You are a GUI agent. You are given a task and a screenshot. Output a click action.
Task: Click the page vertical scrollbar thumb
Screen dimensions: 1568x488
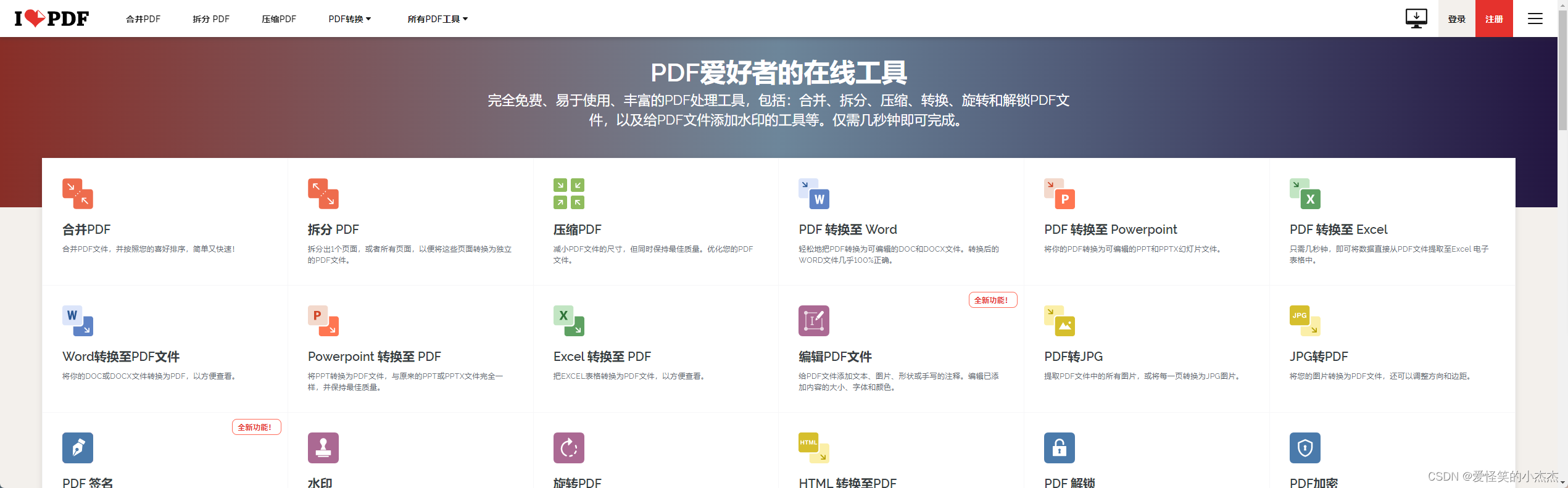click(1562, 71)
